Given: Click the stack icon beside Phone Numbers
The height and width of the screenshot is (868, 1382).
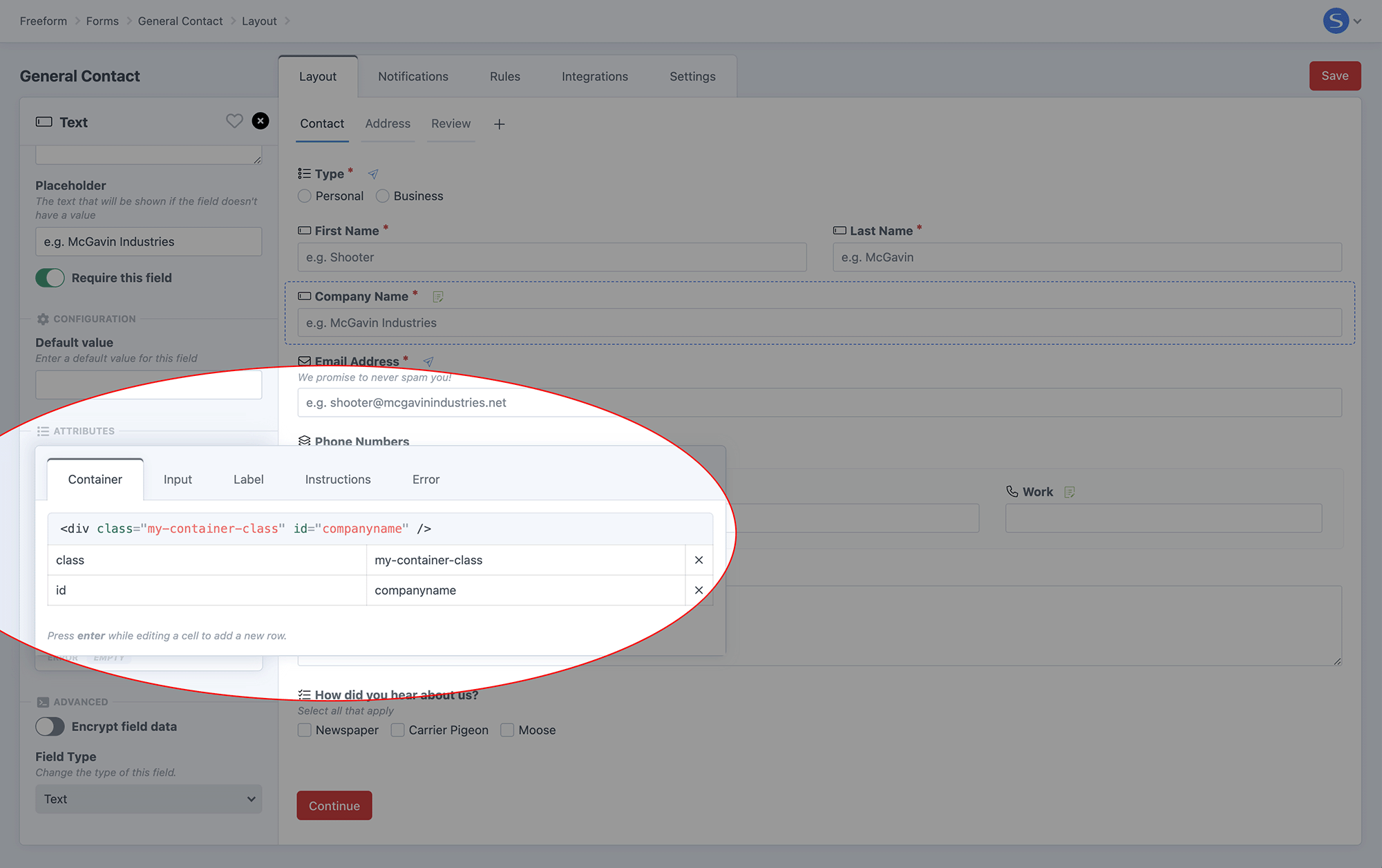Looking at the screenshot, I should click(x=304, y=440).
